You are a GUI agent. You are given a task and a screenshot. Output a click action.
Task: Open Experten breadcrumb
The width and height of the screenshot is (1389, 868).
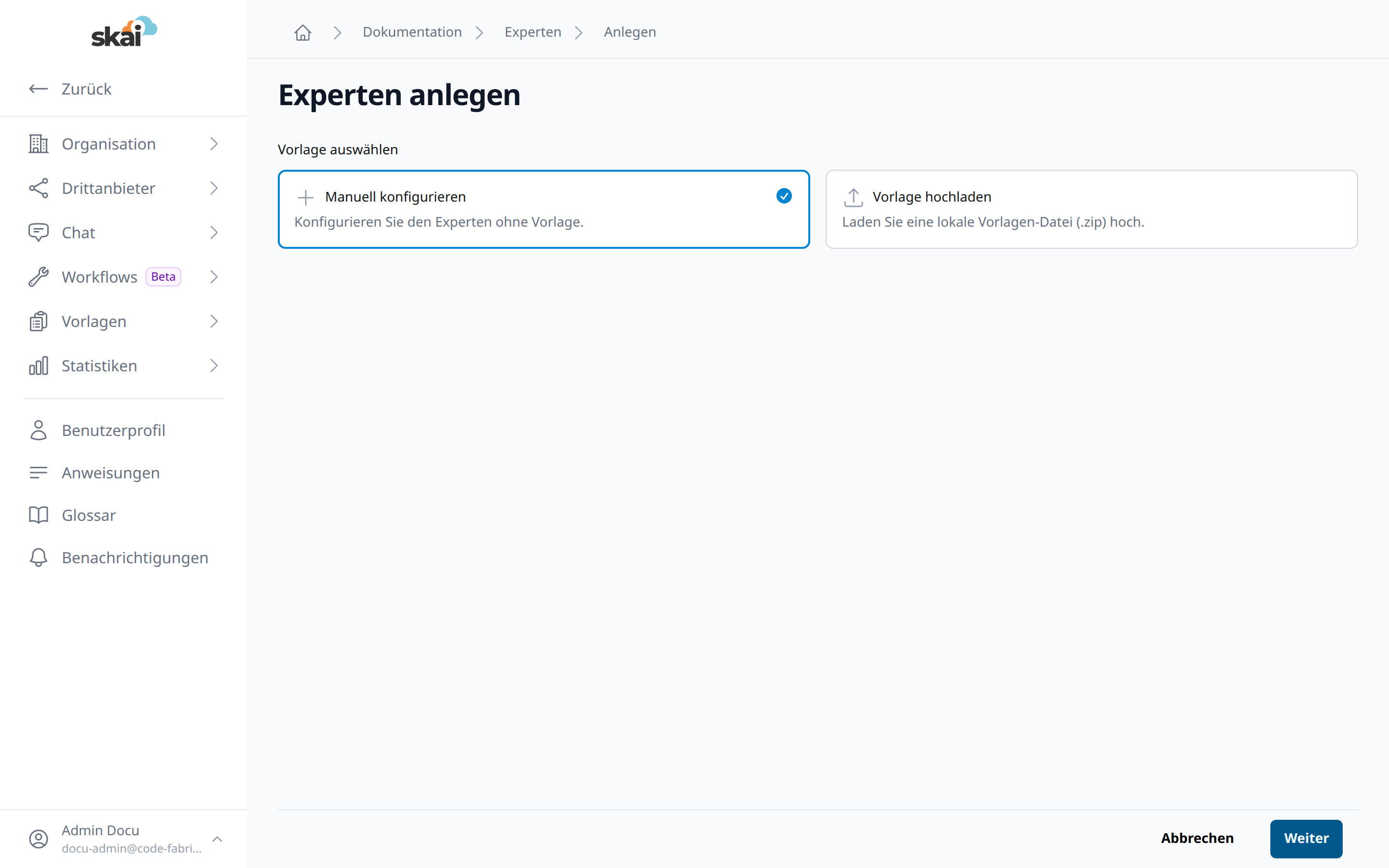(532, 32)
